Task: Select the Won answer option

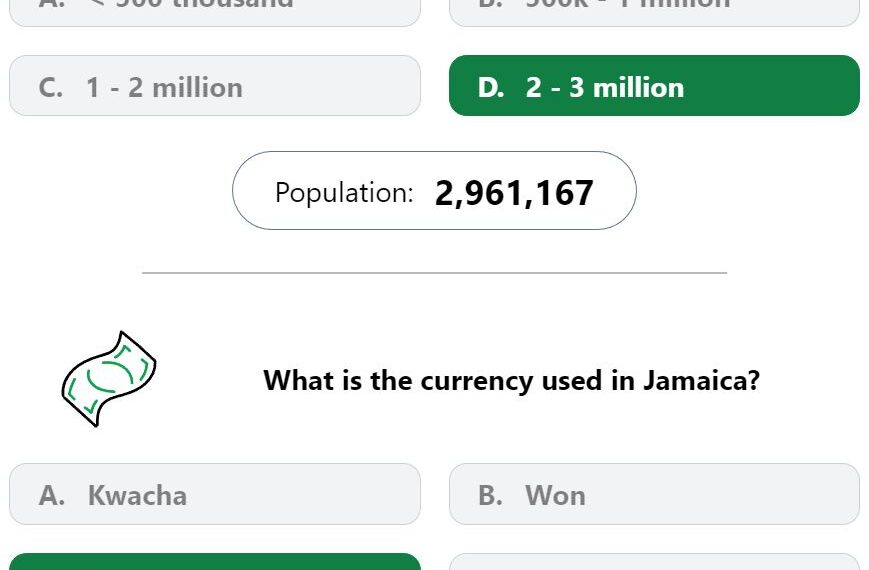Action: coord(654,494)
